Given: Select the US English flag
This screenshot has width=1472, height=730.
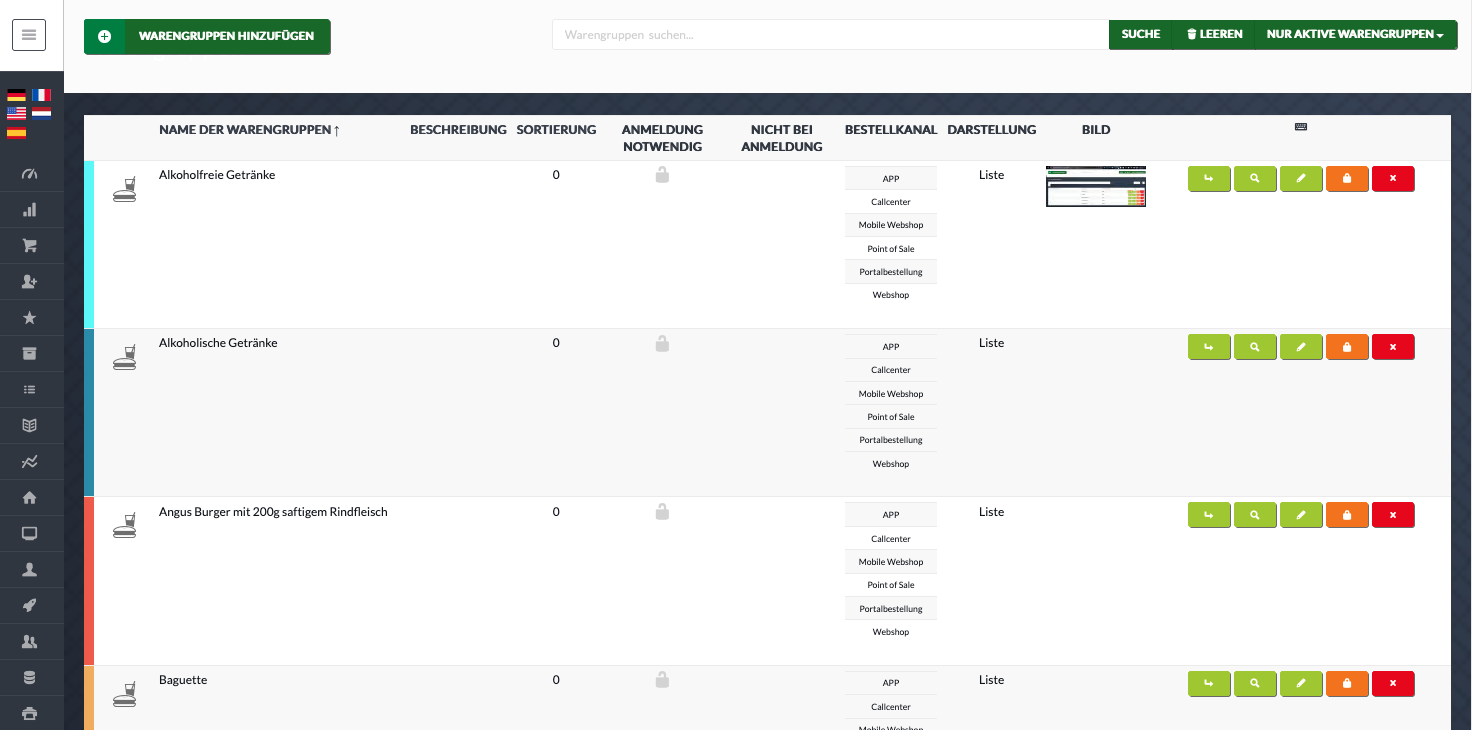Looking at the screenshot, I should (16, 113).
